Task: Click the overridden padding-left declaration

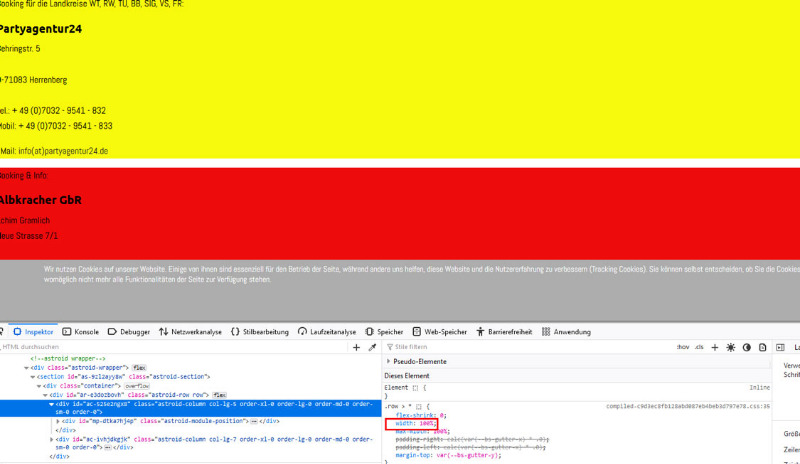Action: click(x=470, y=447)
